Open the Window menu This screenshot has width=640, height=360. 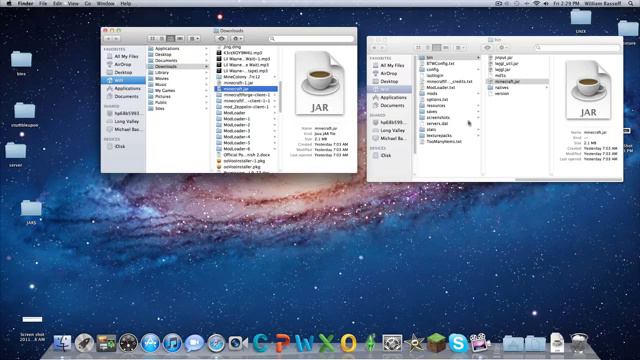point(105,3)
